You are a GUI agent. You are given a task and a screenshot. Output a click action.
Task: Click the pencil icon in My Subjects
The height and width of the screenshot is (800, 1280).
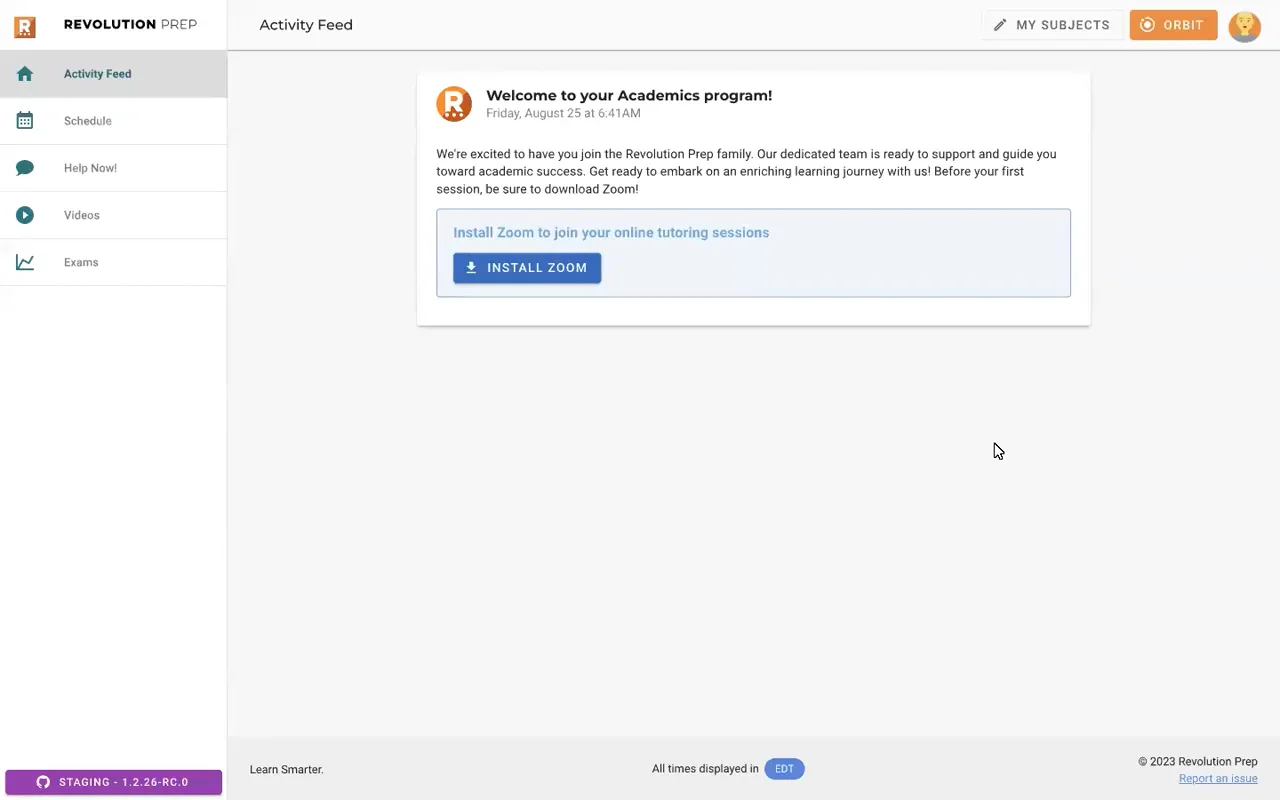pos(1000,25)
